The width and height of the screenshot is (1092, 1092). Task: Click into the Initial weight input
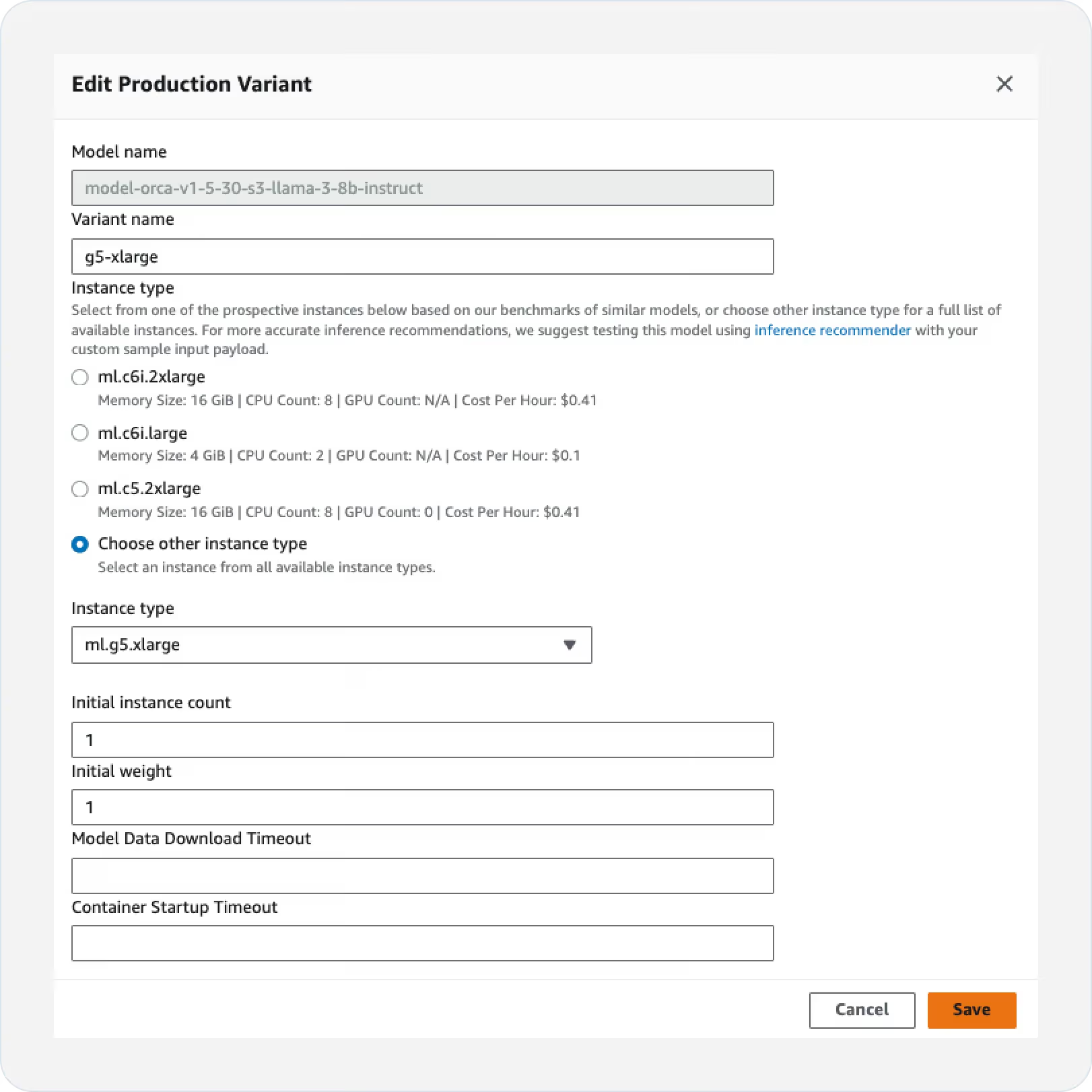pyautogui.click(x=422, y=807)
